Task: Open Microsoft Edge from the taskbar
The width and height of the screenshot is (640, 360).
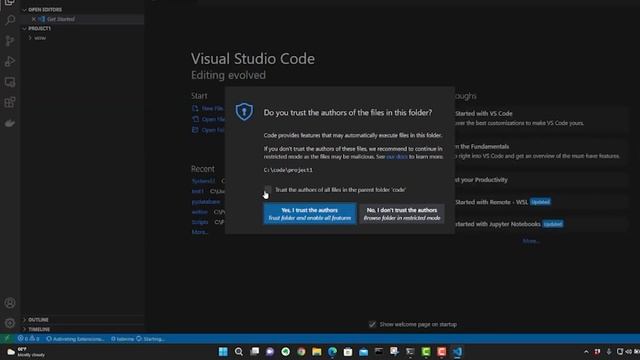Action: [332, 351]
